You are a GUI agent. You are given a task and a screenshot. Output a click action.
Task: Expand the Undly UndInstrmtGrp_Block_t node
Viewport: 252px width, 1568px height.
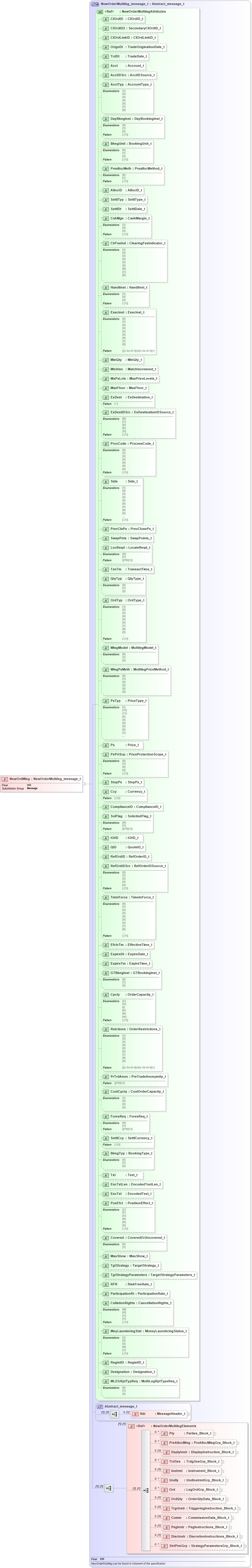(228, 1480)
